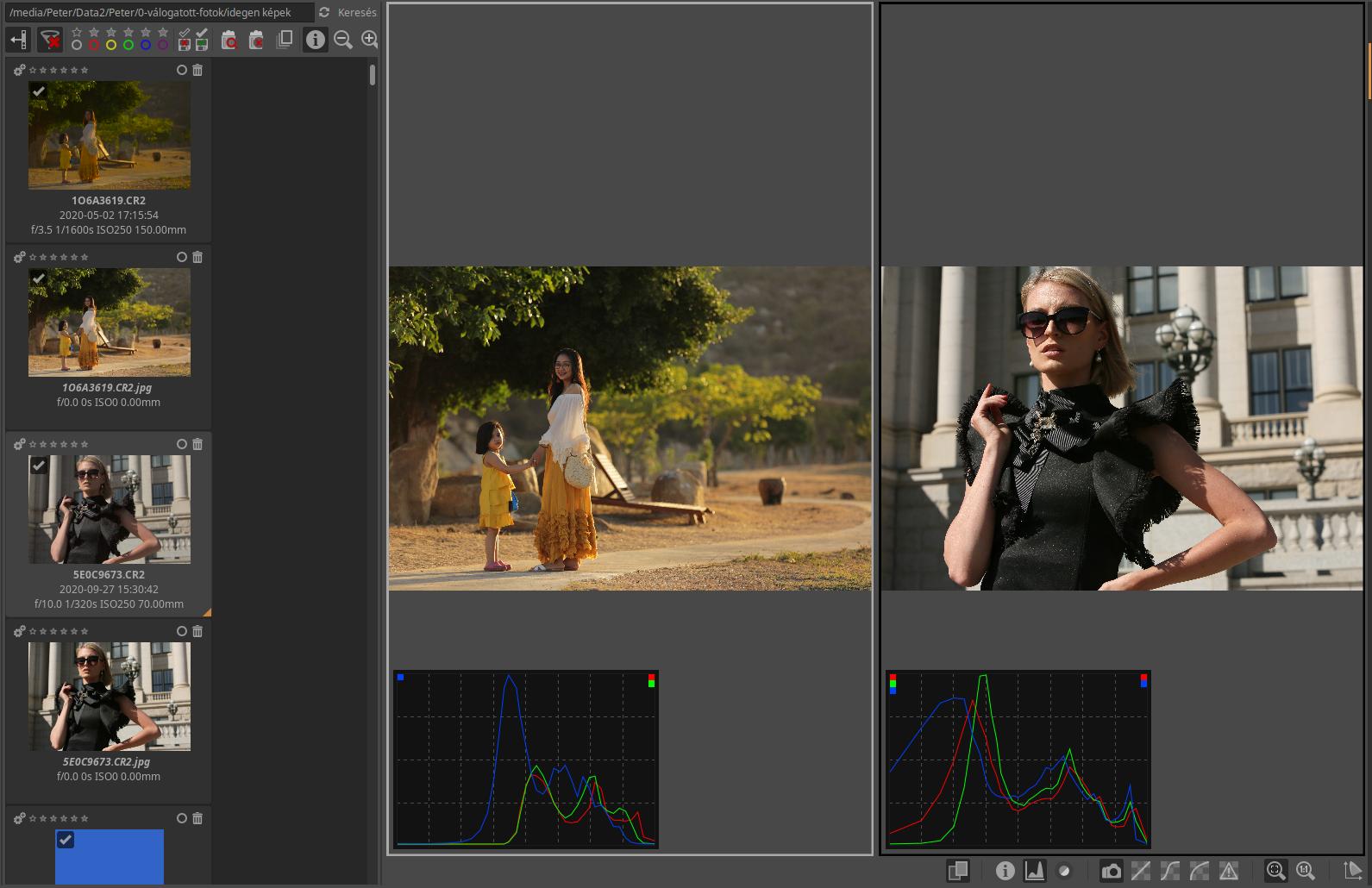Click the Keresés search field

tap(356, 13)
